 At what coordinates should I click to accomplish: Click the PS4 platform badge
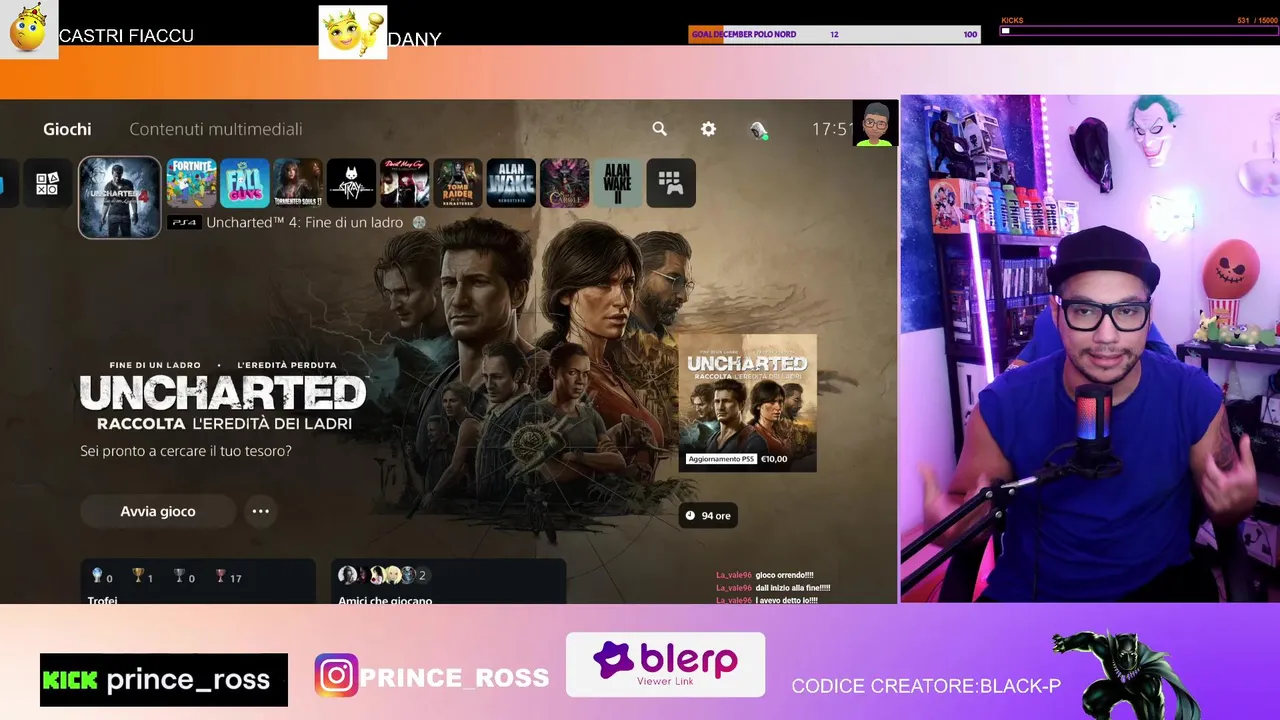point(184,222)
